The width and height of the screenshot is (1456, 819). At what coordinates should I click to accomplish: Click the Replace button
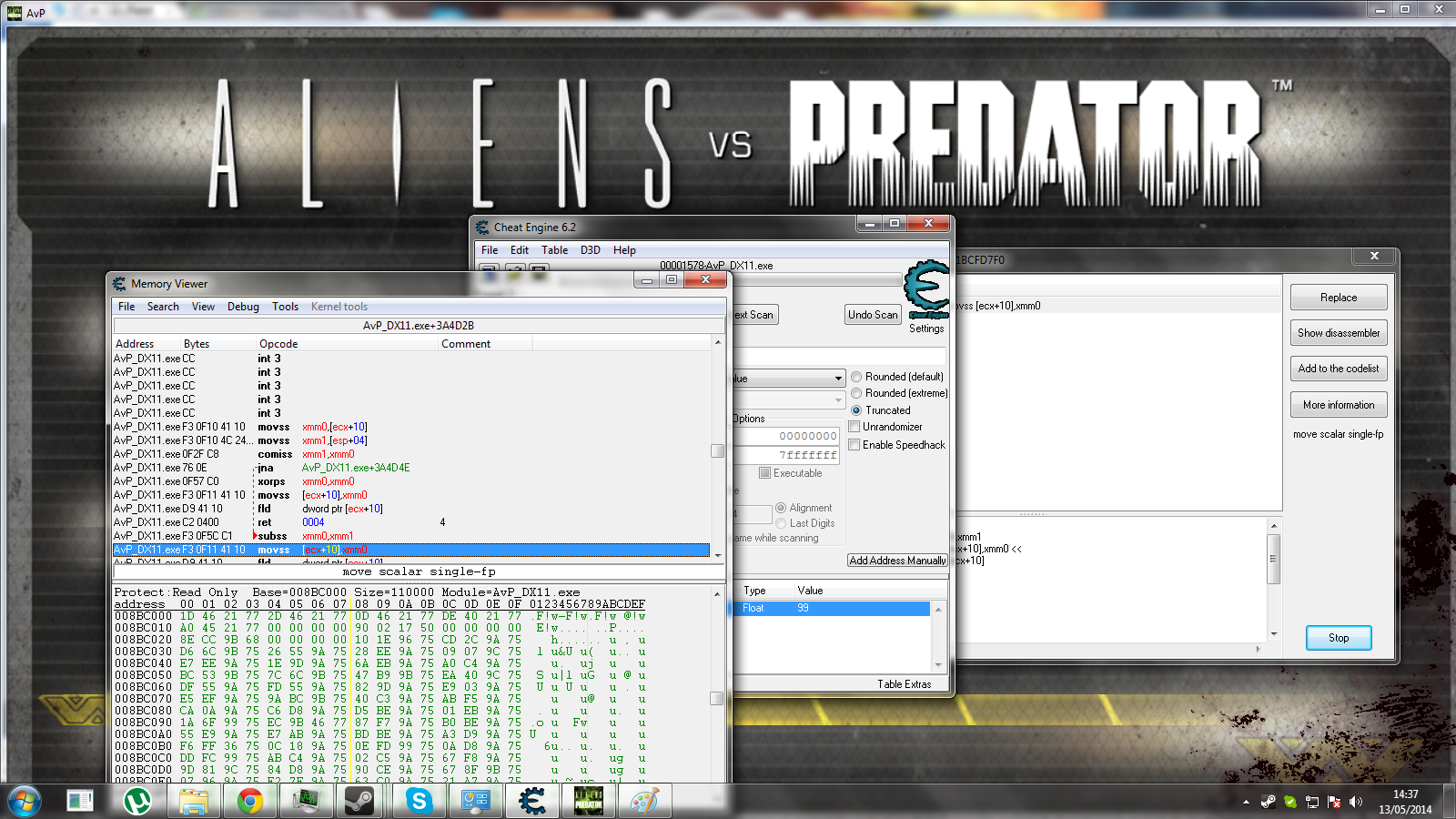click(1339, 298)
